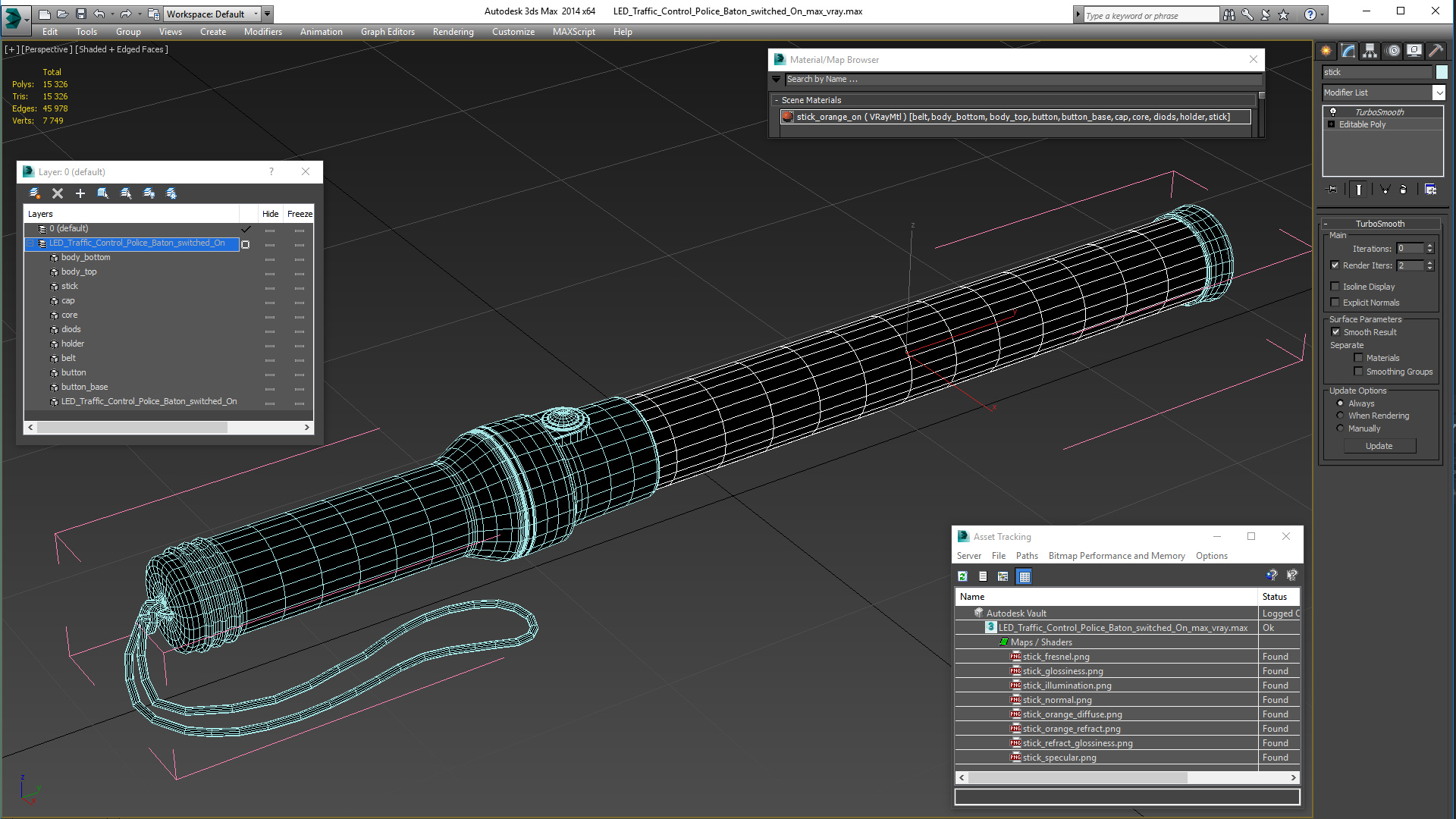Screen dimensions: 1456x819
Task: Click the stick_orange_on material sample swatch
Action: pos(788,117)
